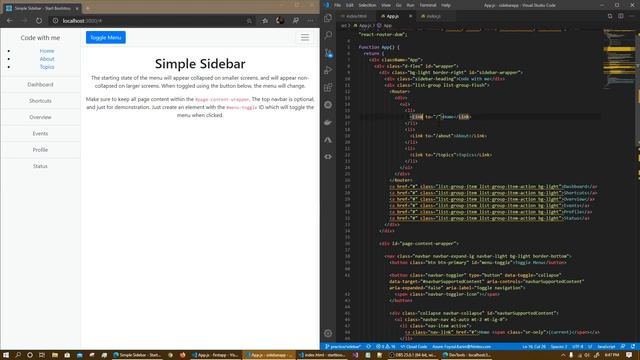Change the JavaScript language mode in status bar
640x360 pixels.
click(x=606, y=347)
